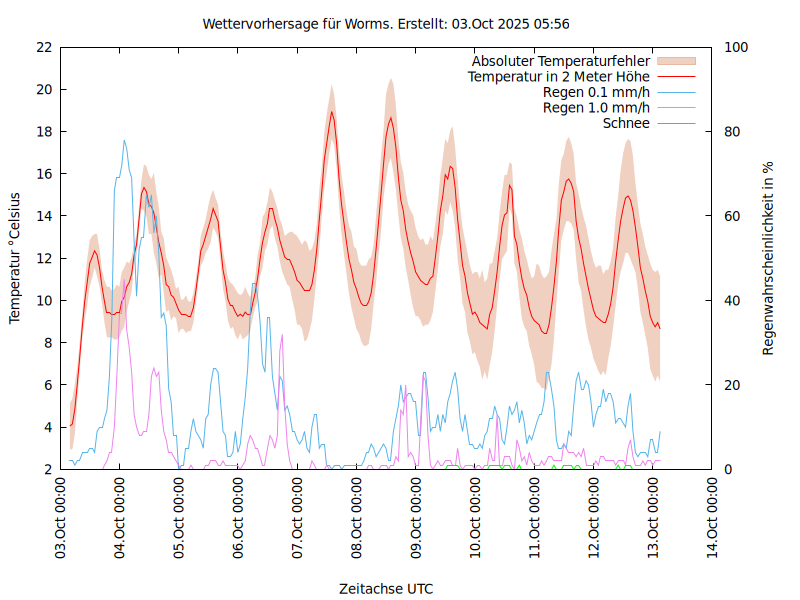Image resolution: width=800 pixels, height=600 pixels.
Task: Select the 'Regen 0.1 mm/h' legend entry
Action: click(x=596, y=92)
